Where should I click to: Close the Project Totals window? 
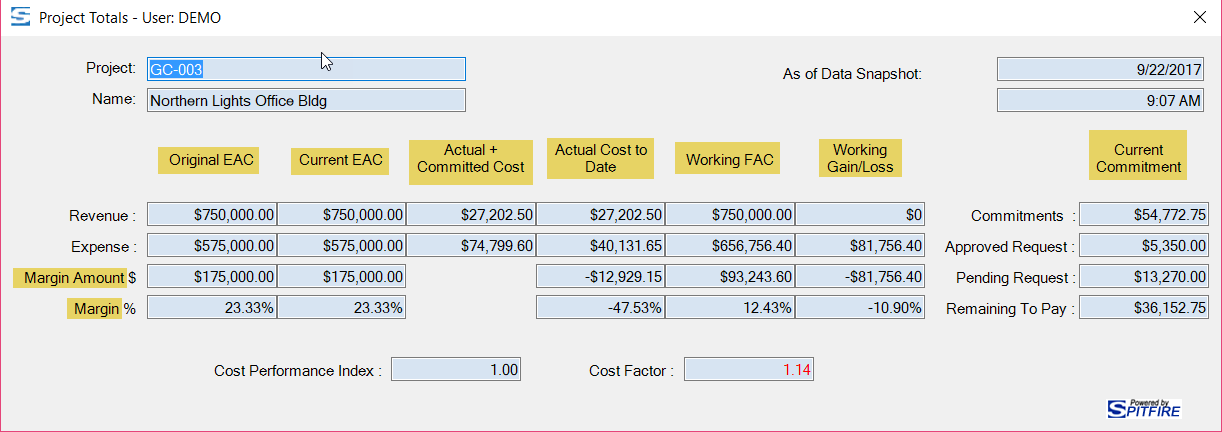click(1200, 17)
